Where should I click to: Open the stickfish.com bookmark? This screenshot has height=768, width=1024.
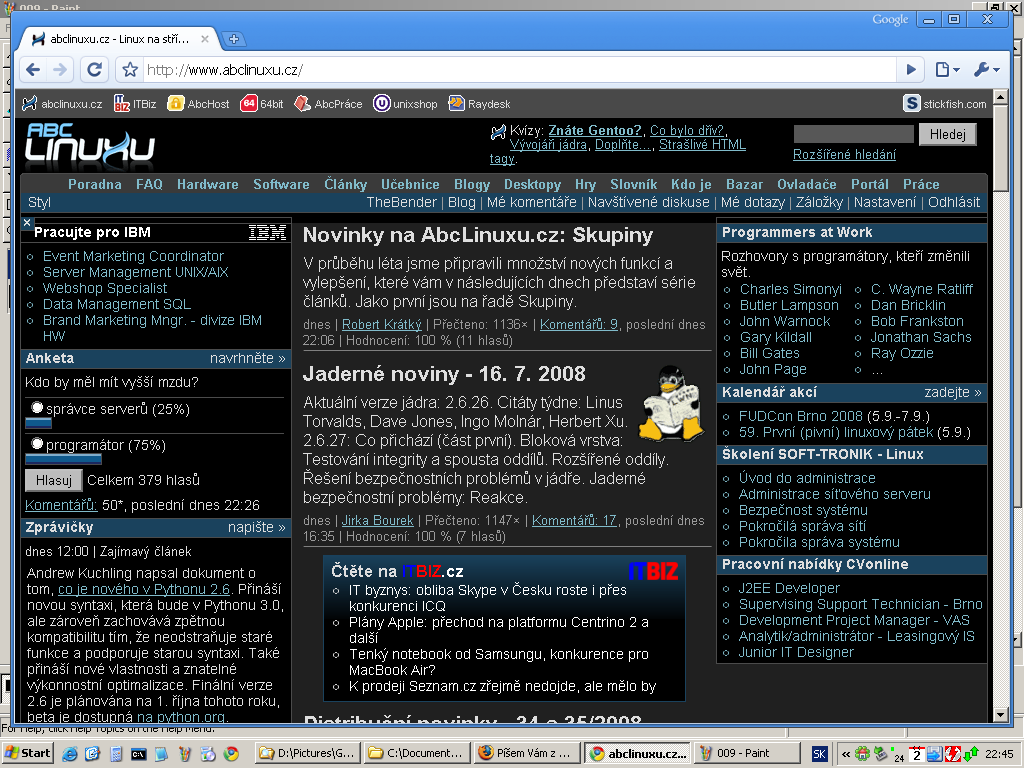945,104
